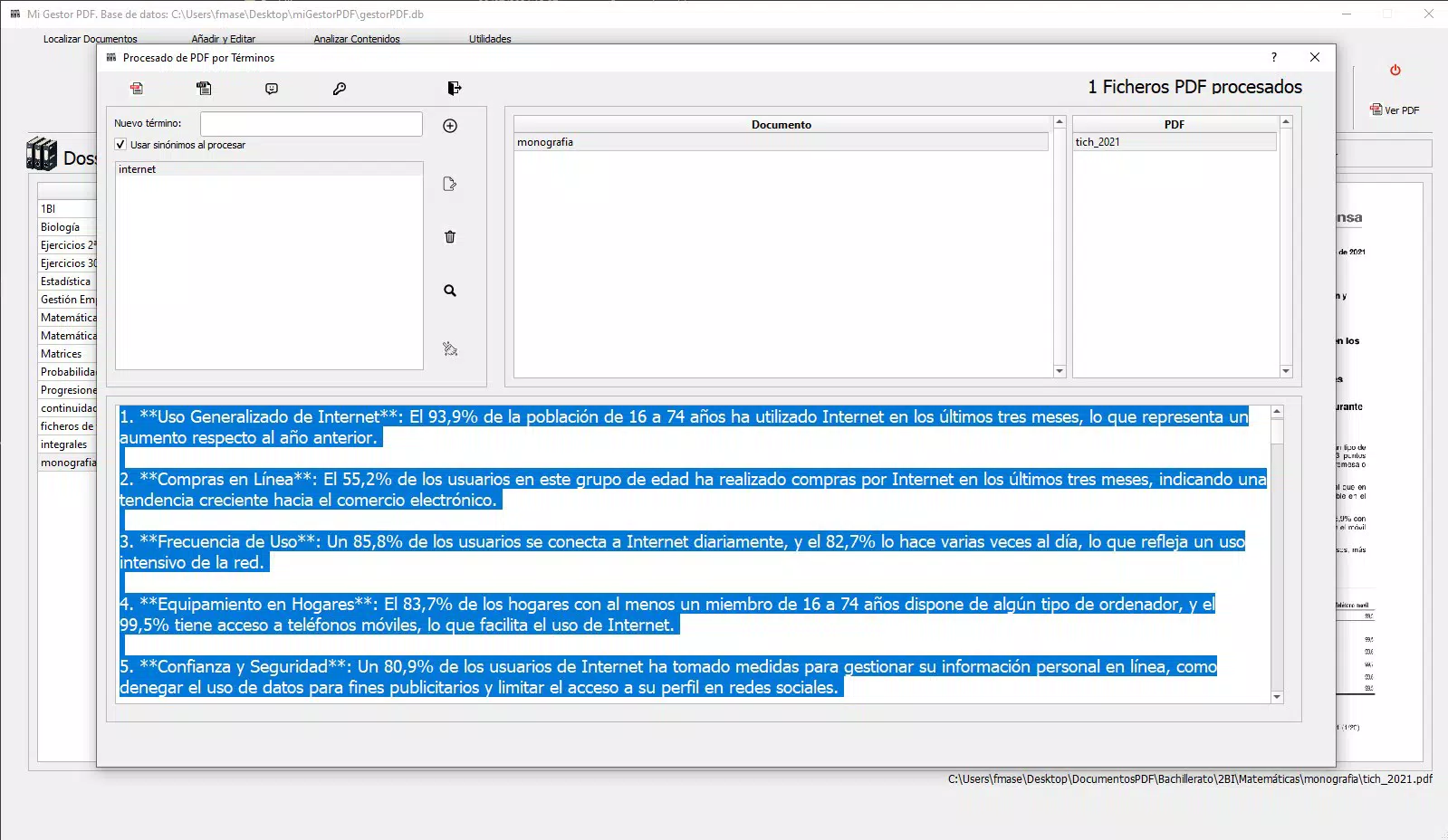Viewport: 1448px width, 840px height.
Task: Open the 'Analizar Contenidos' menu
Action: pos(357,39)
